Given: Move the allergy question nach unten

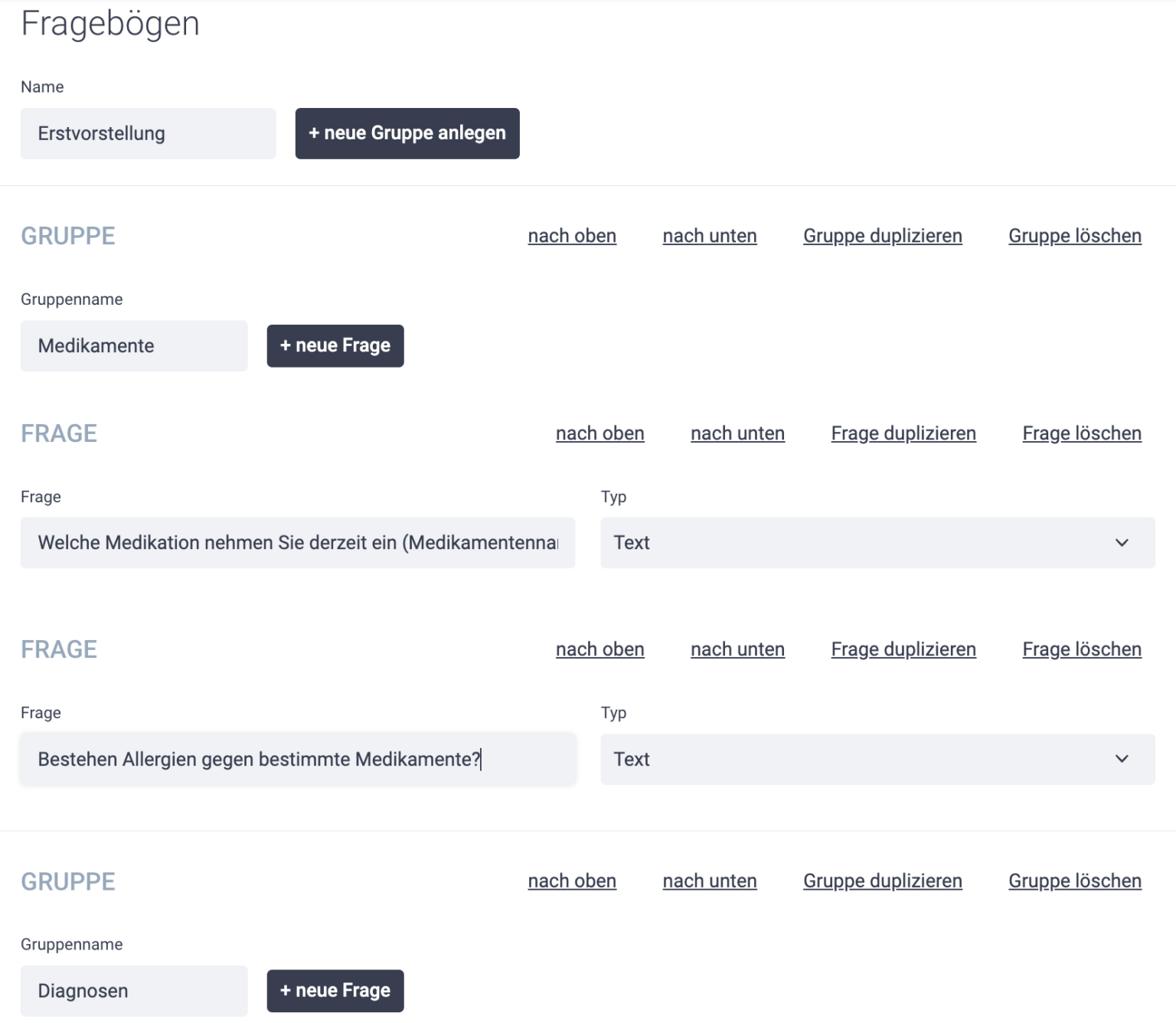Looking at the screenshot, I should (737, 649).
